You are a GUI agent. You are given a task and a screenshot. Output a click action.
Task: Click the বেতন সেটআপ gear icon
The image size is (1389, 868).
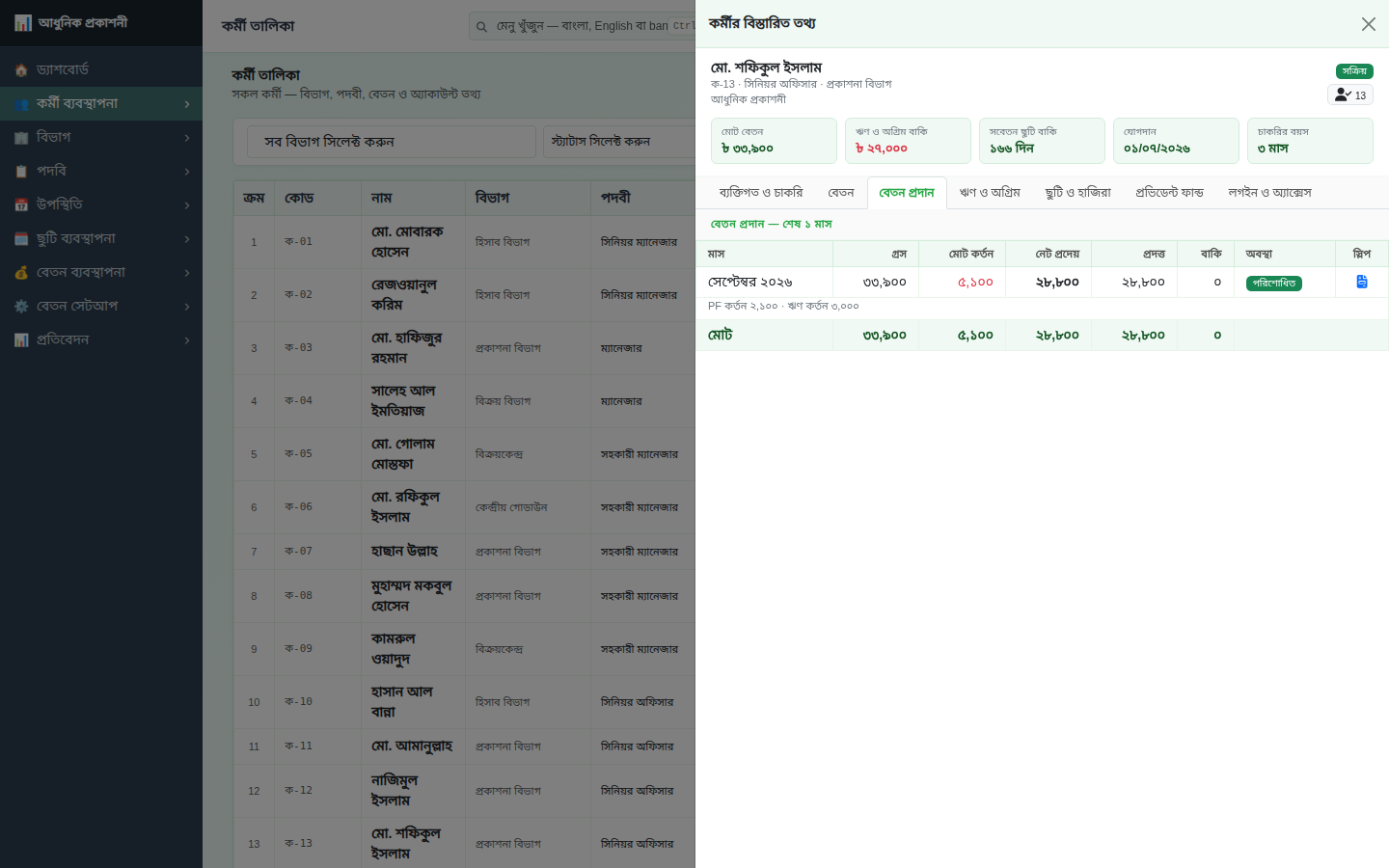(21, 306)
